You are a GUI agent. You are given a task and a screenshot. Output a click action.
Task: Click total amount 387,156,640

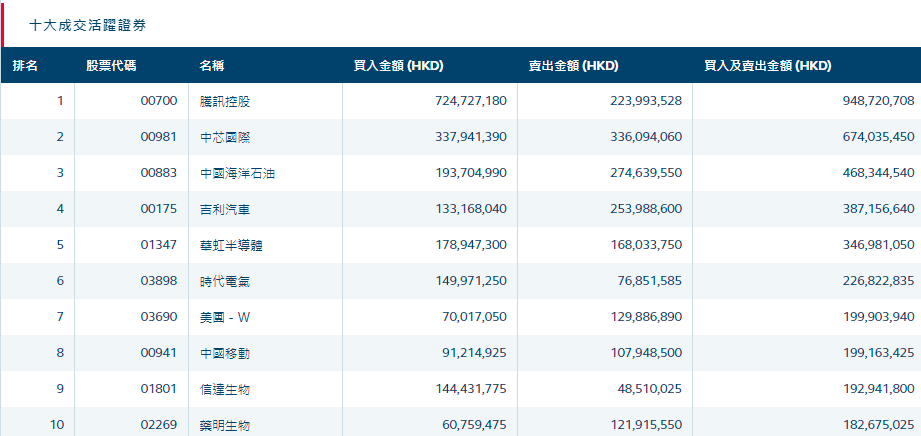879,209
